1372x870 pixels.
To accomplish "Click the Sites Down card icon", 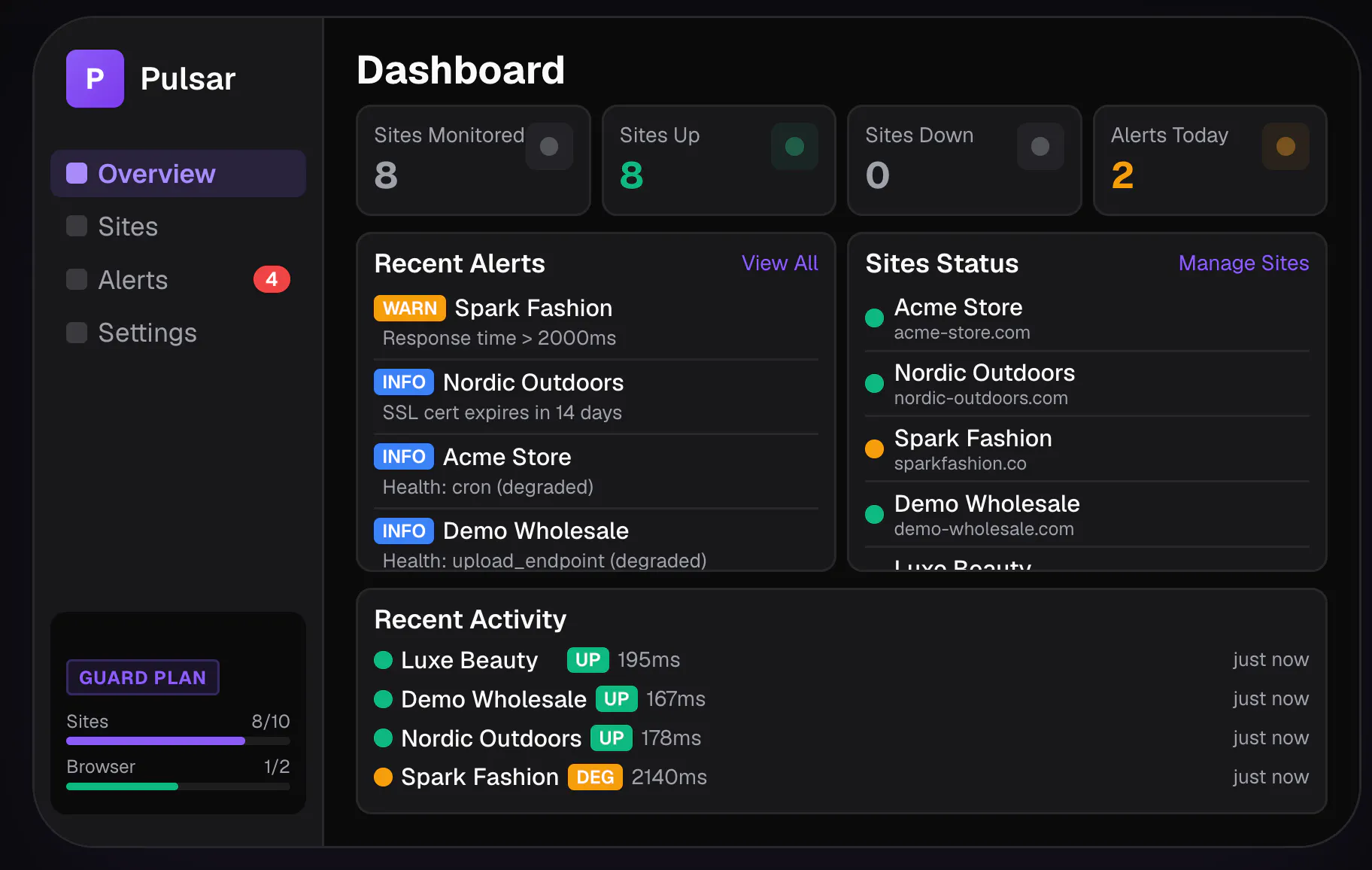I will pyautogui.click(x=1040, y=146).
